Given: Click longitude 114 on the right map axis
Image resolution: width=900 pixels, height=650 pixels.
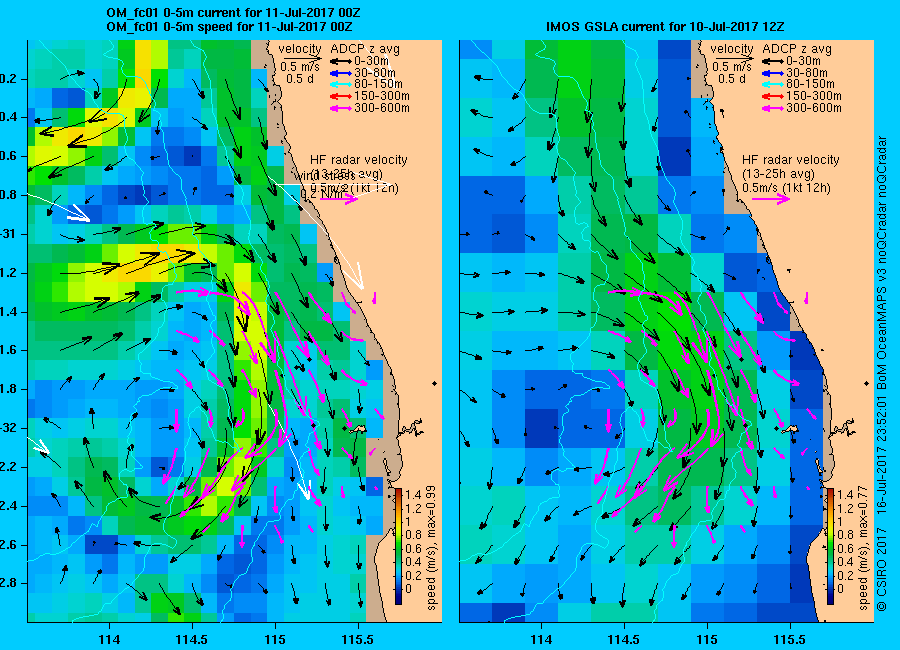Looking at the screenshot, I should point(541,639).
